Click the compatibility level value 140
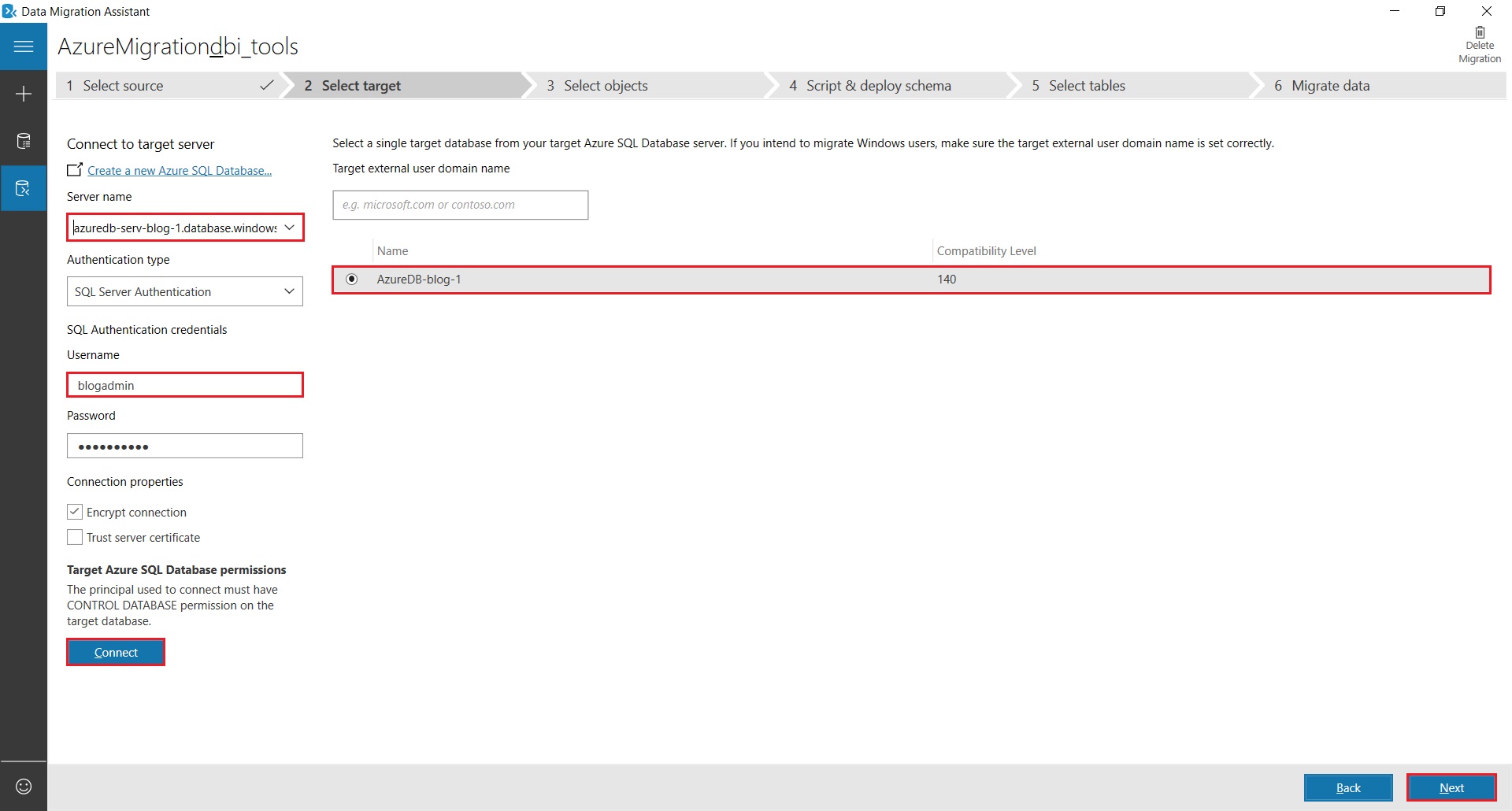Screen dimensions: 1512x811 [947, 279]
